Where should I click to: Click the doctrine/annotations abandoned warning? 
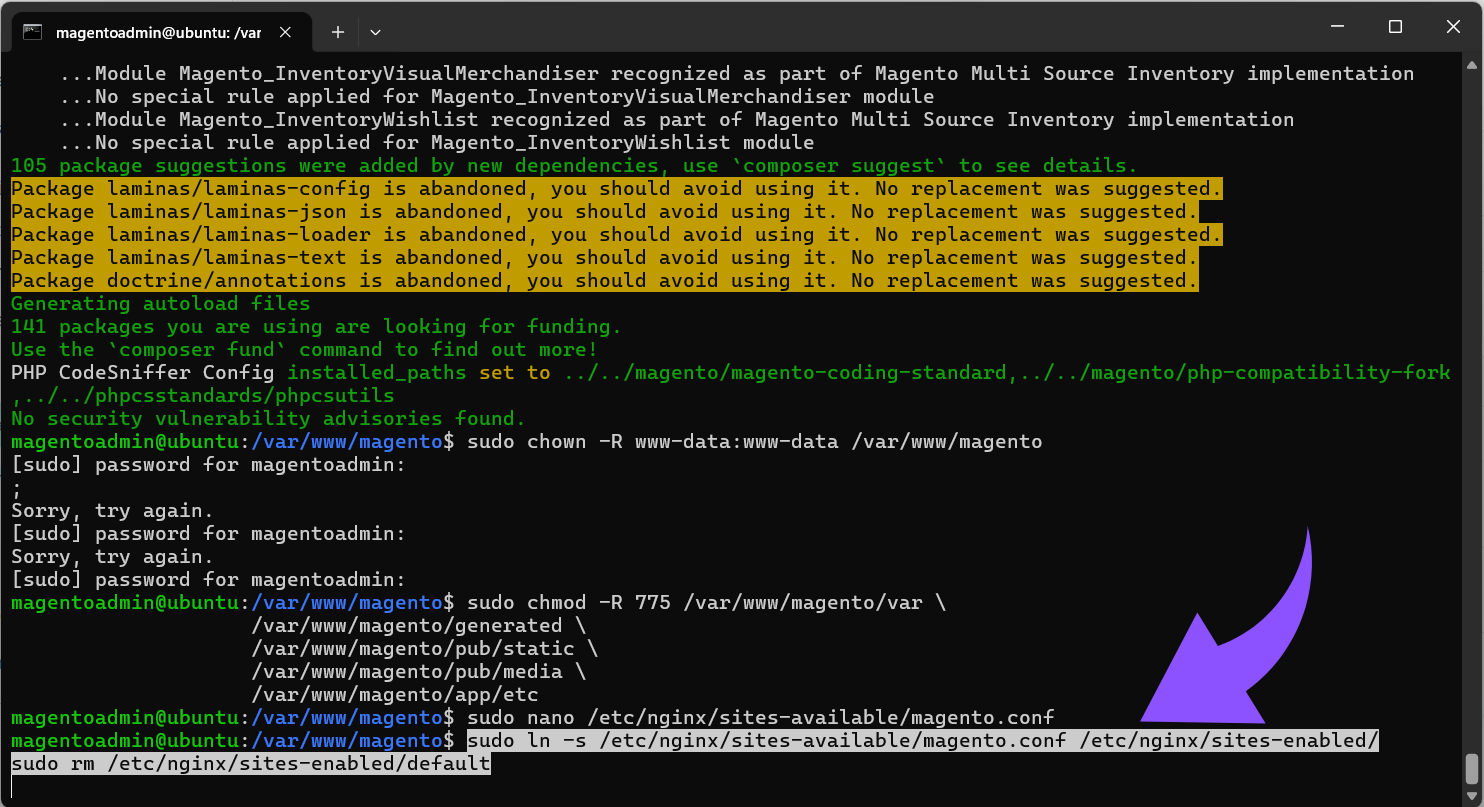604,281
